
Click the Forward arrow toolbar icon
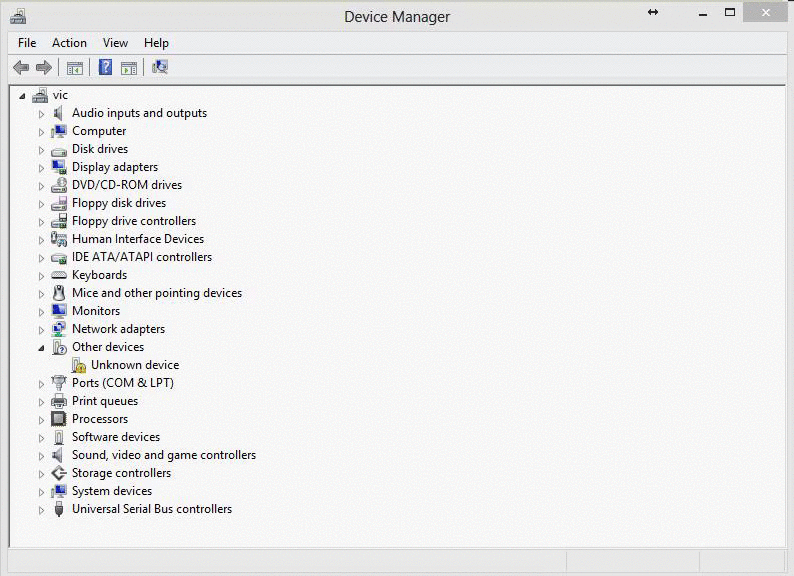click(44, 67)
